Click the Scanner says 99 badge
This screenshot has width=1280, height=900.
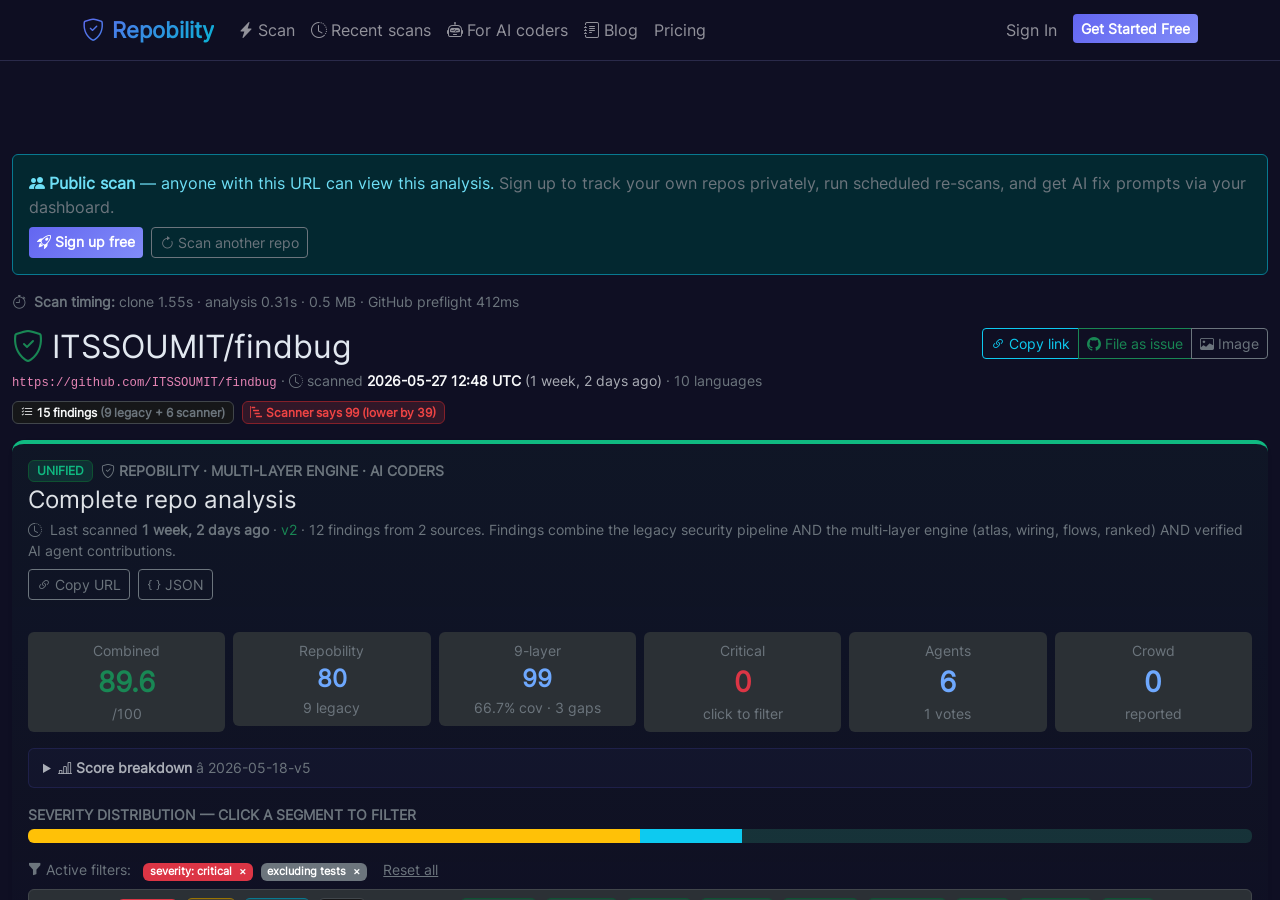pyautogui.click(x=343, y=412)
